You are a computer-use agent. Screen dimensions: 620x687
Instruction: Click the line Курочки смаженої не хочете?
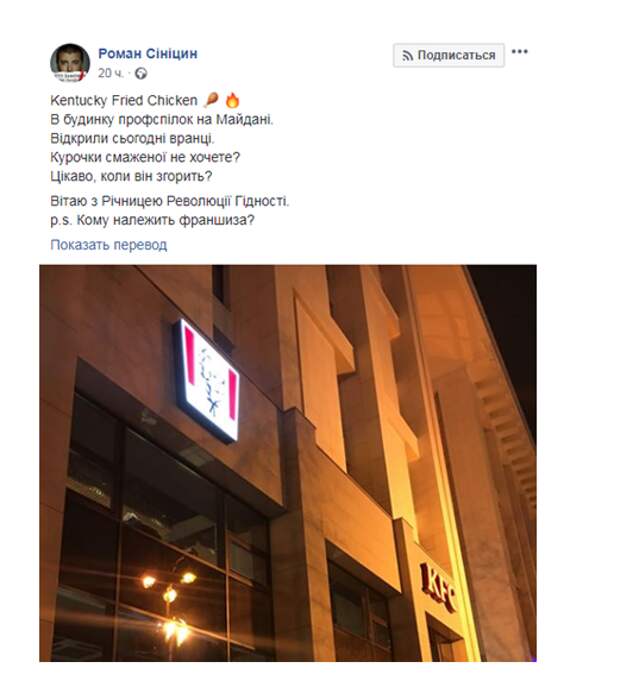pyautogui.click(x=145, y=157)
